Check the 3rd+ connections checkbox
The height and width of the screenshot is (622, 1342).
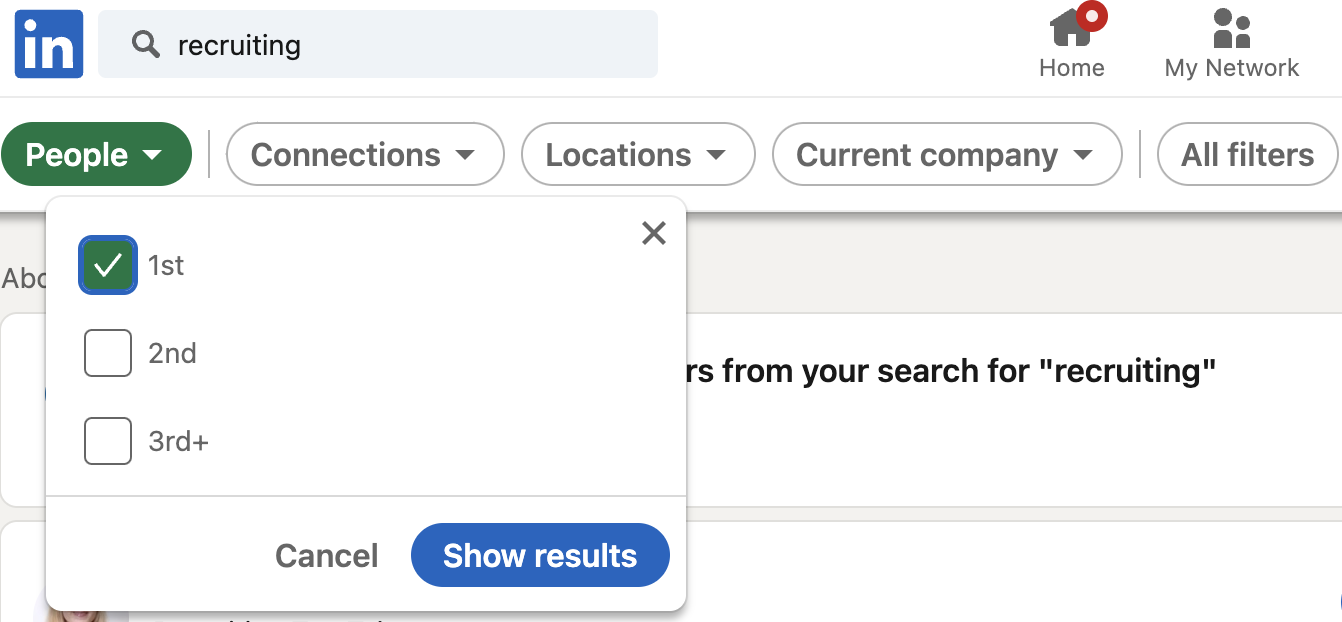pos(107,441)
